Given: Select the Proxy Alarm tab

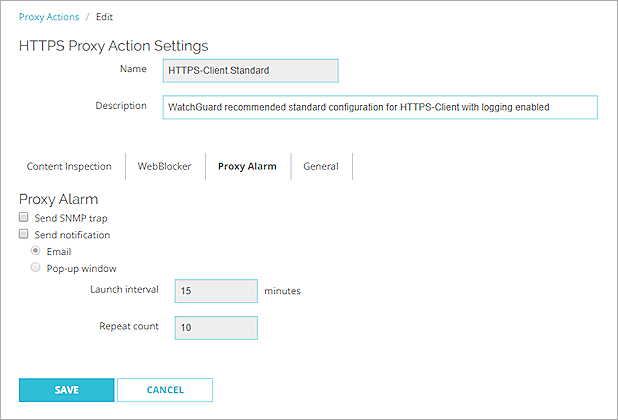Looking at the screenshot, I should coord(247,166).
